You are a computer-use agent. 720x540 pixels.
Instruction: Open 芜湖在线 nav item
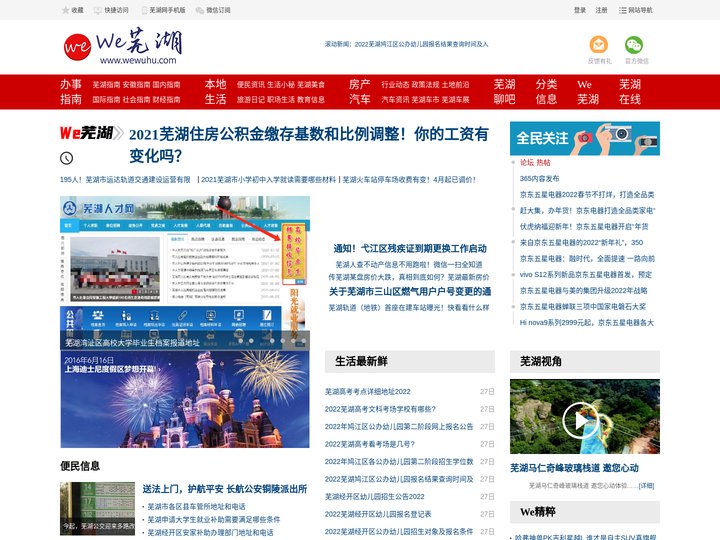coord(630,92)
